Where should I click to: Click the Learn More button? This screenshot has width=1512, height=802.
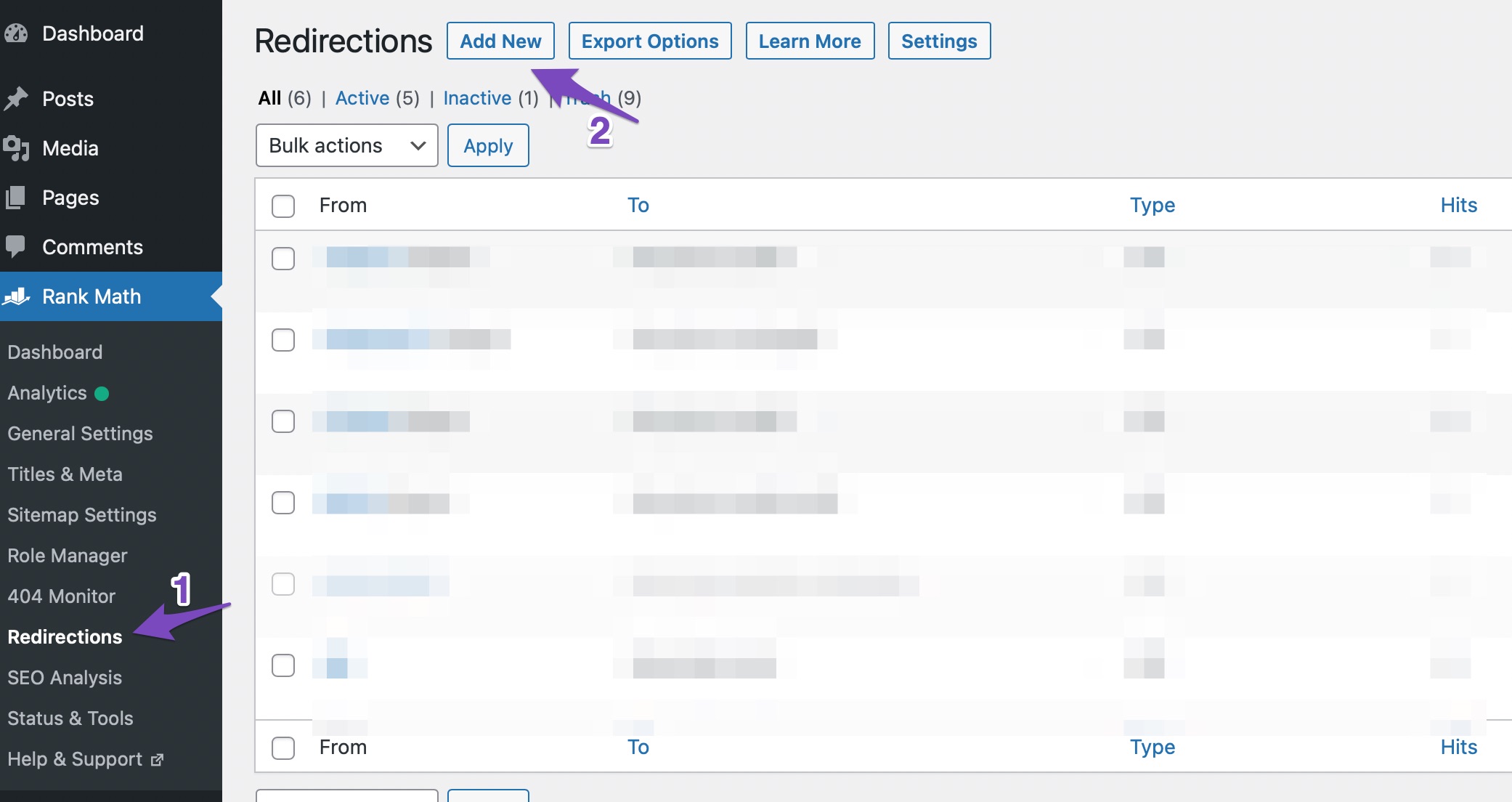(x=810, y=41)
